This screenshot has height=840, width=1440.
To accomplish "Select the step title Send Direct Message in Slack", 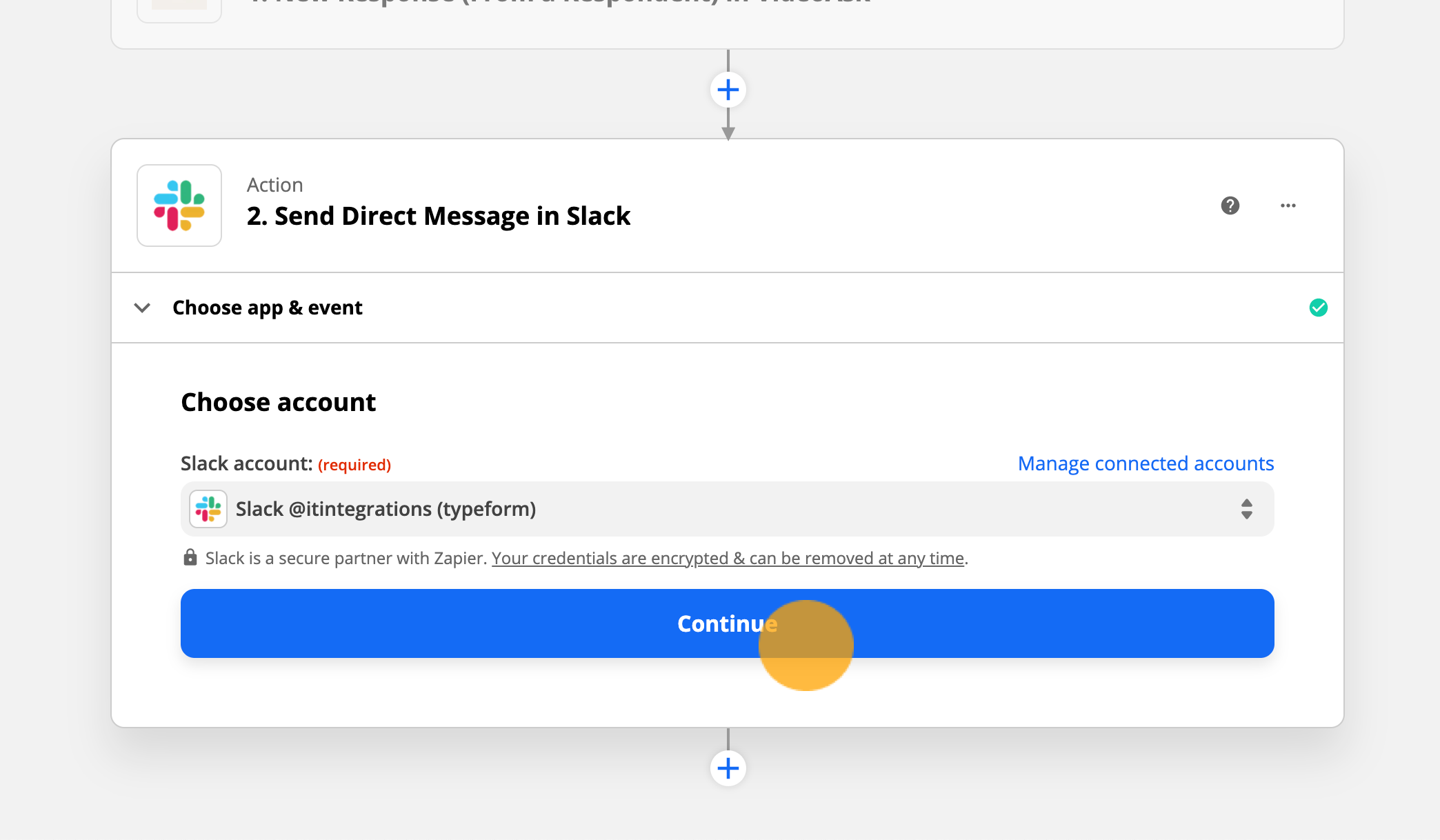I will coord(439,216).
